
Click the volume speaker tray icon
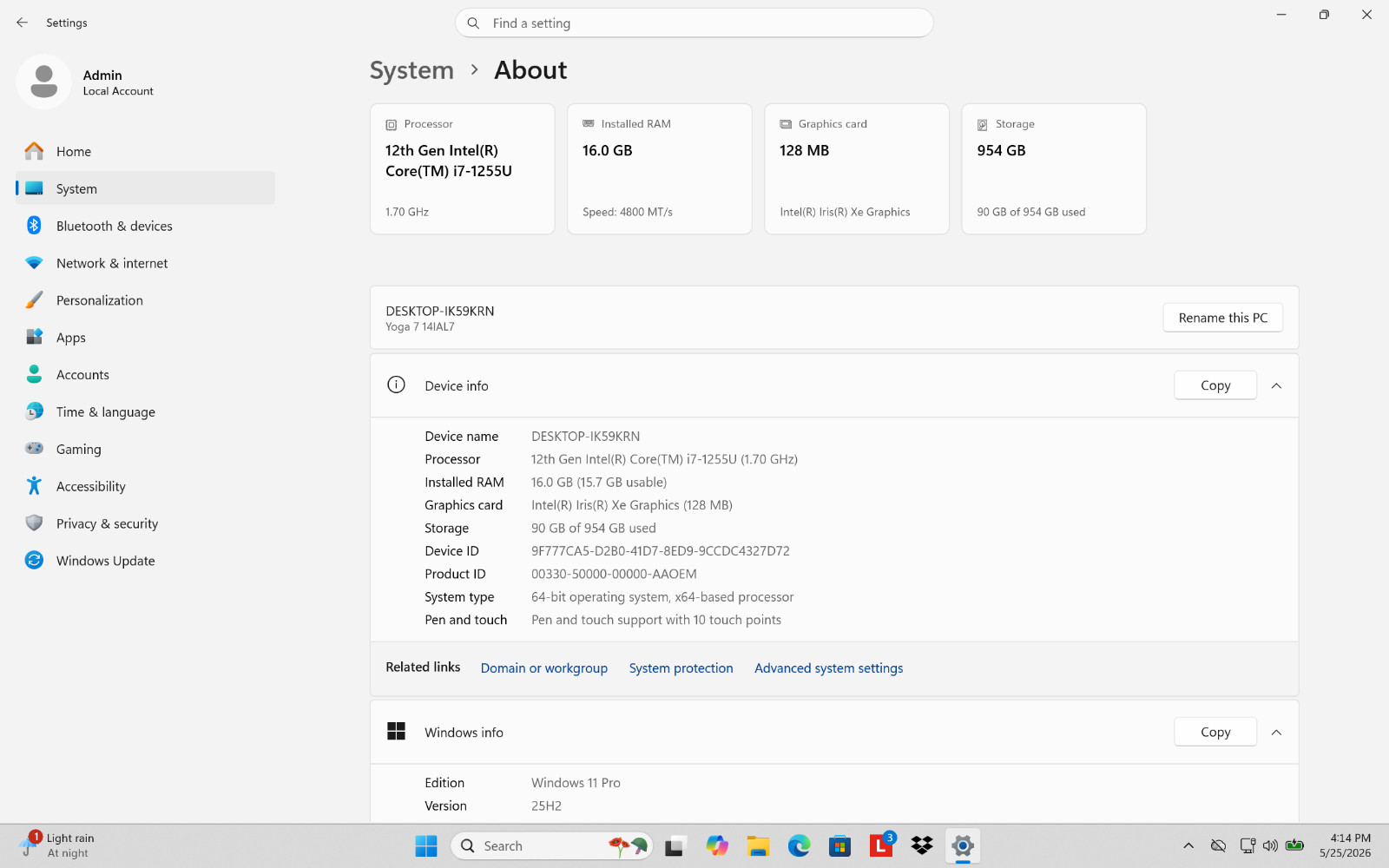pyautogui.click(x=1270, y=845)
